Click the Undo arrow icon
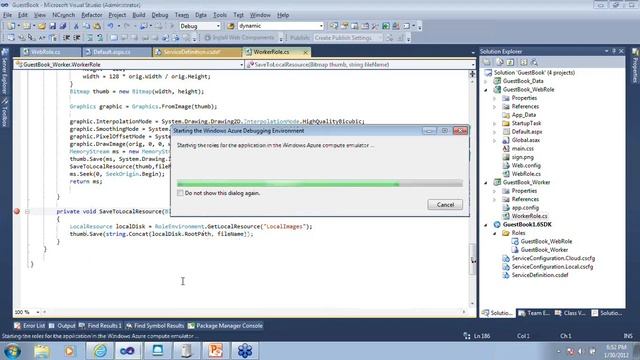This screenshot has width=640, height=360. (110, 26)
